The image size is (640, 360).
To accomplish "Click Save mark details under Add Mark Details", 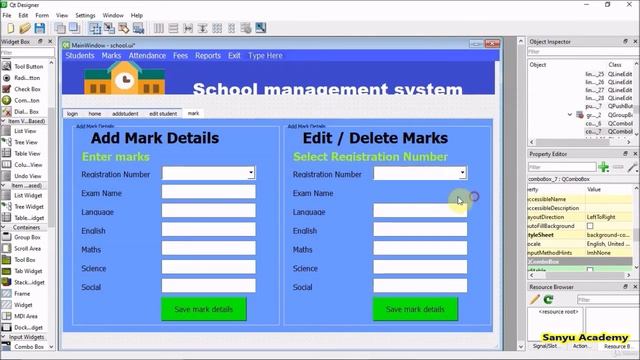I will click(204, 309).
